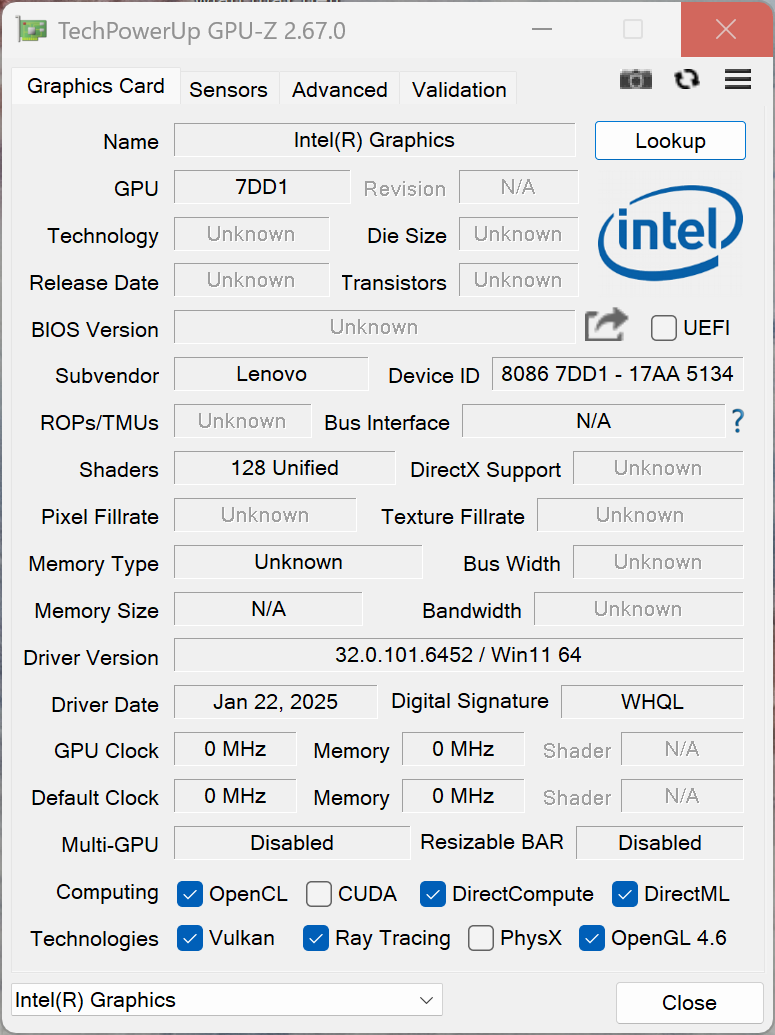
Task: Enable the CUDA checkbox
Action: 319,894
